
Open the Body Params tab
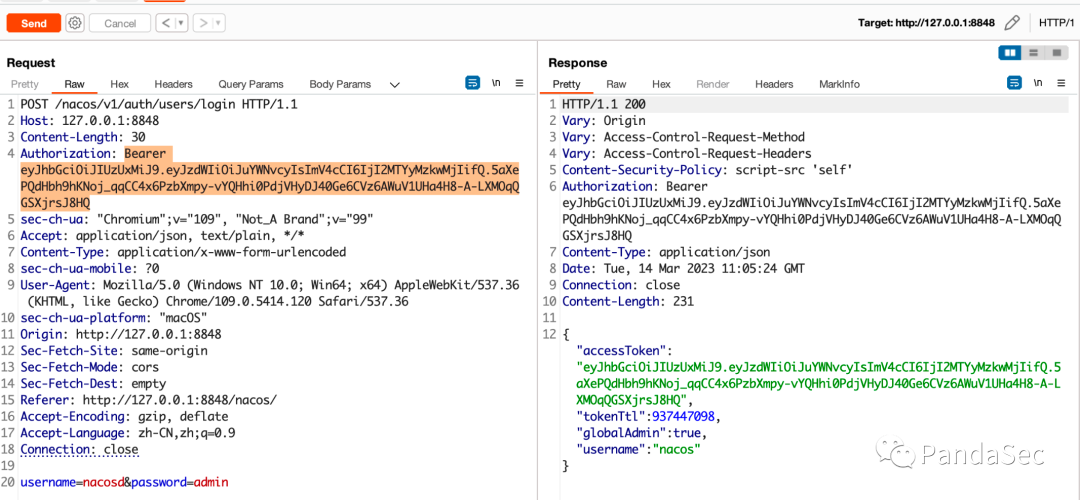[340, 84]
